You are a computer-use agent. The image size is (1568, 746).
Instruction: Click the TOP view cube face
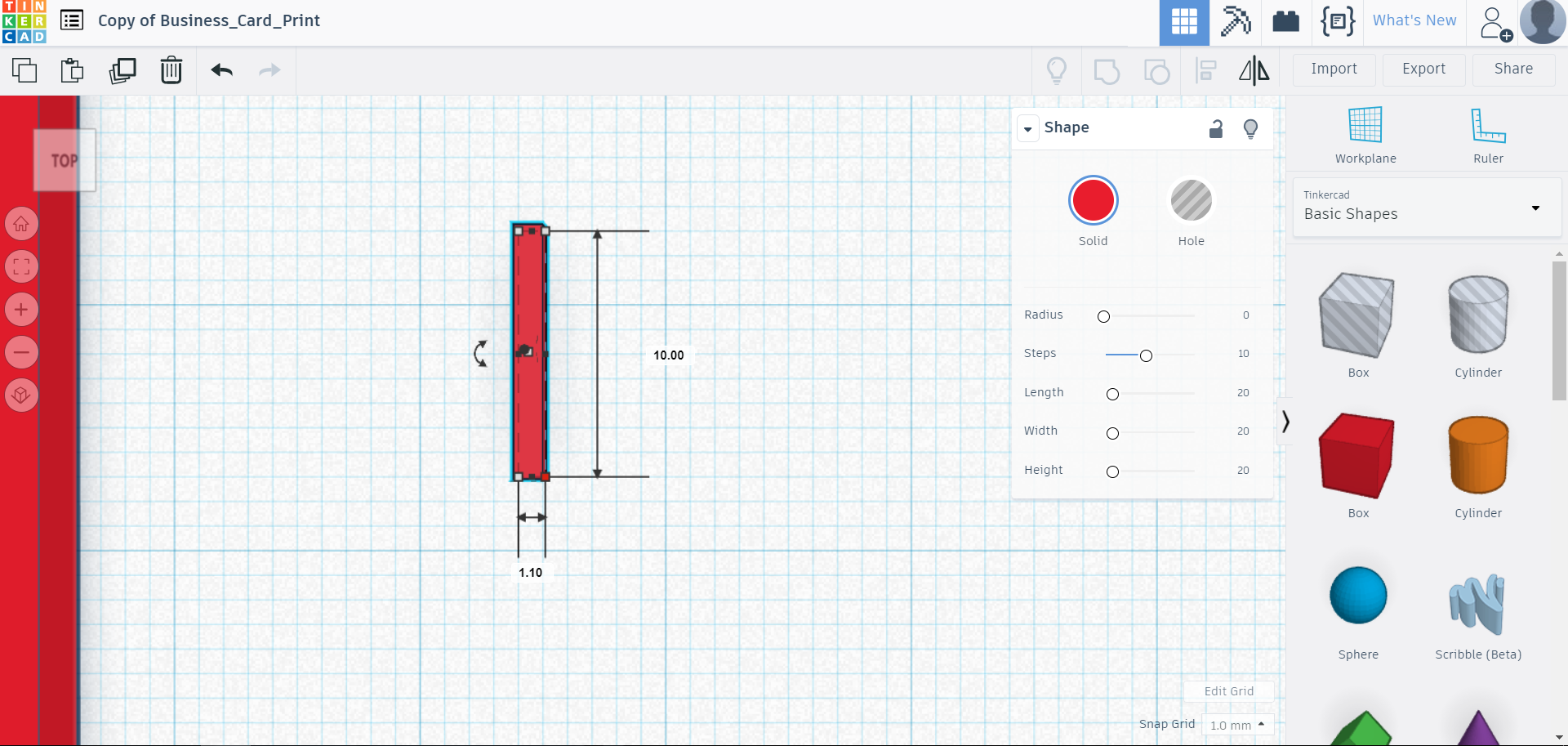point(65,160)
